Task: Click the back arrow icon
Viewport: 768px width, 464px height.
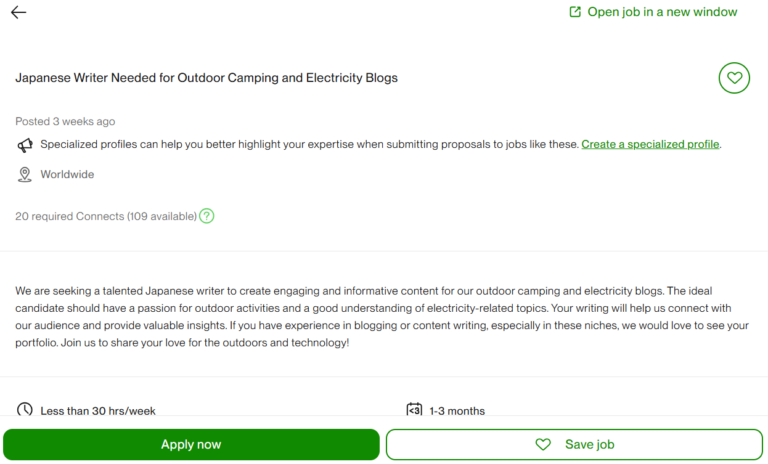Action: pyautogui.click(x=18, y=12)
